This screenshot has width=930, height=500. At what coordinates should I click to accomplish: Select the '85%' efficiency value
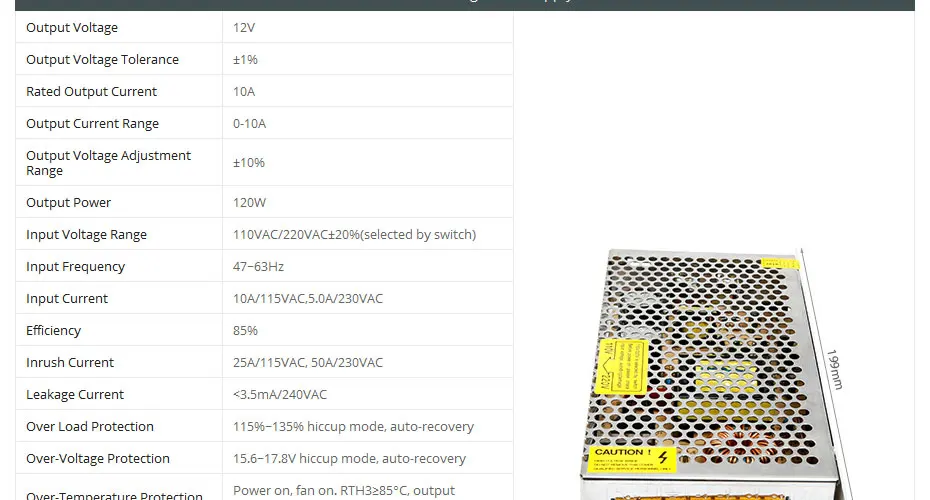pos(245,330)
